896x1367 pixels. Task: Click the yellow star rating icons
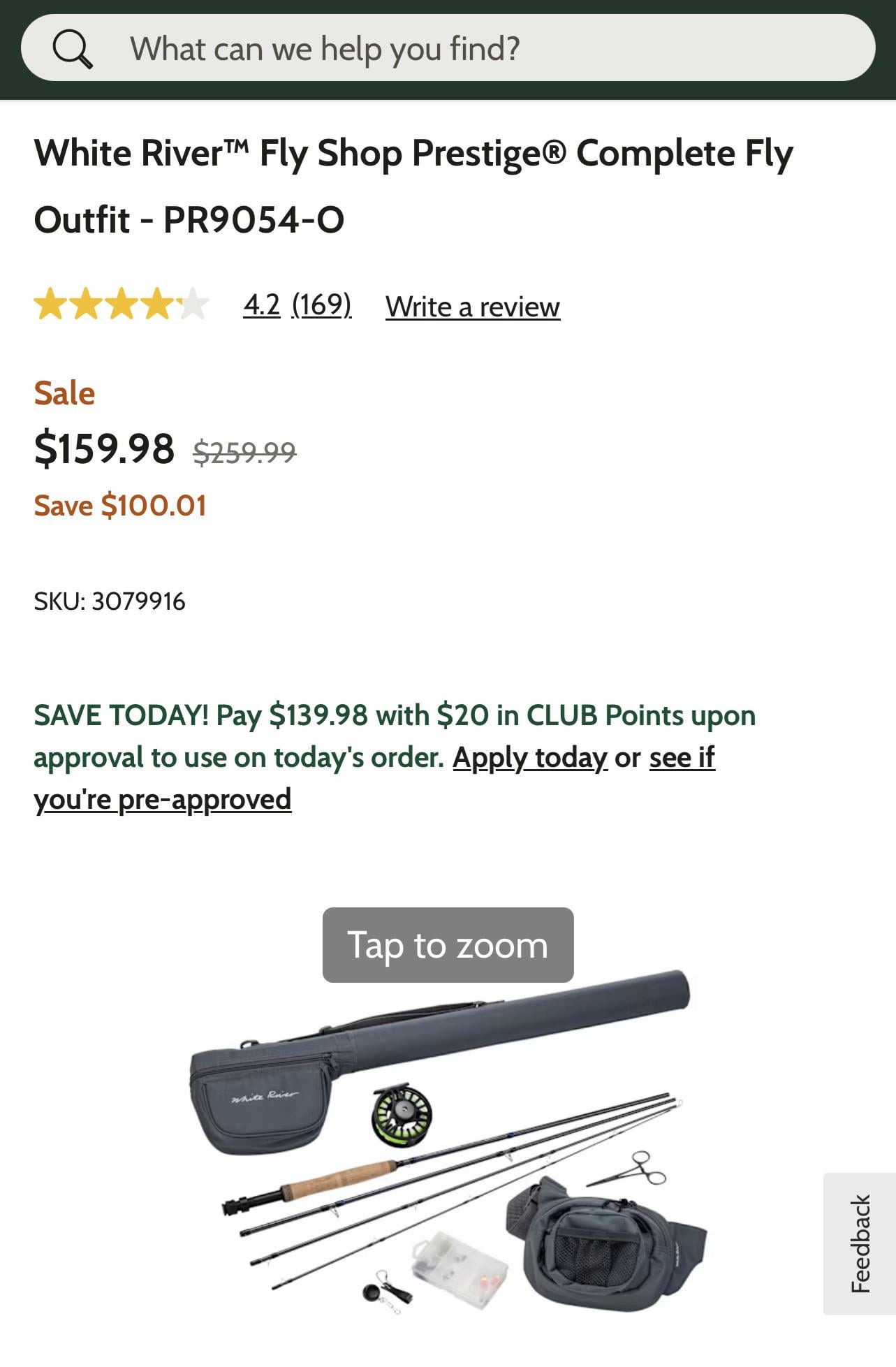(121, 305)
